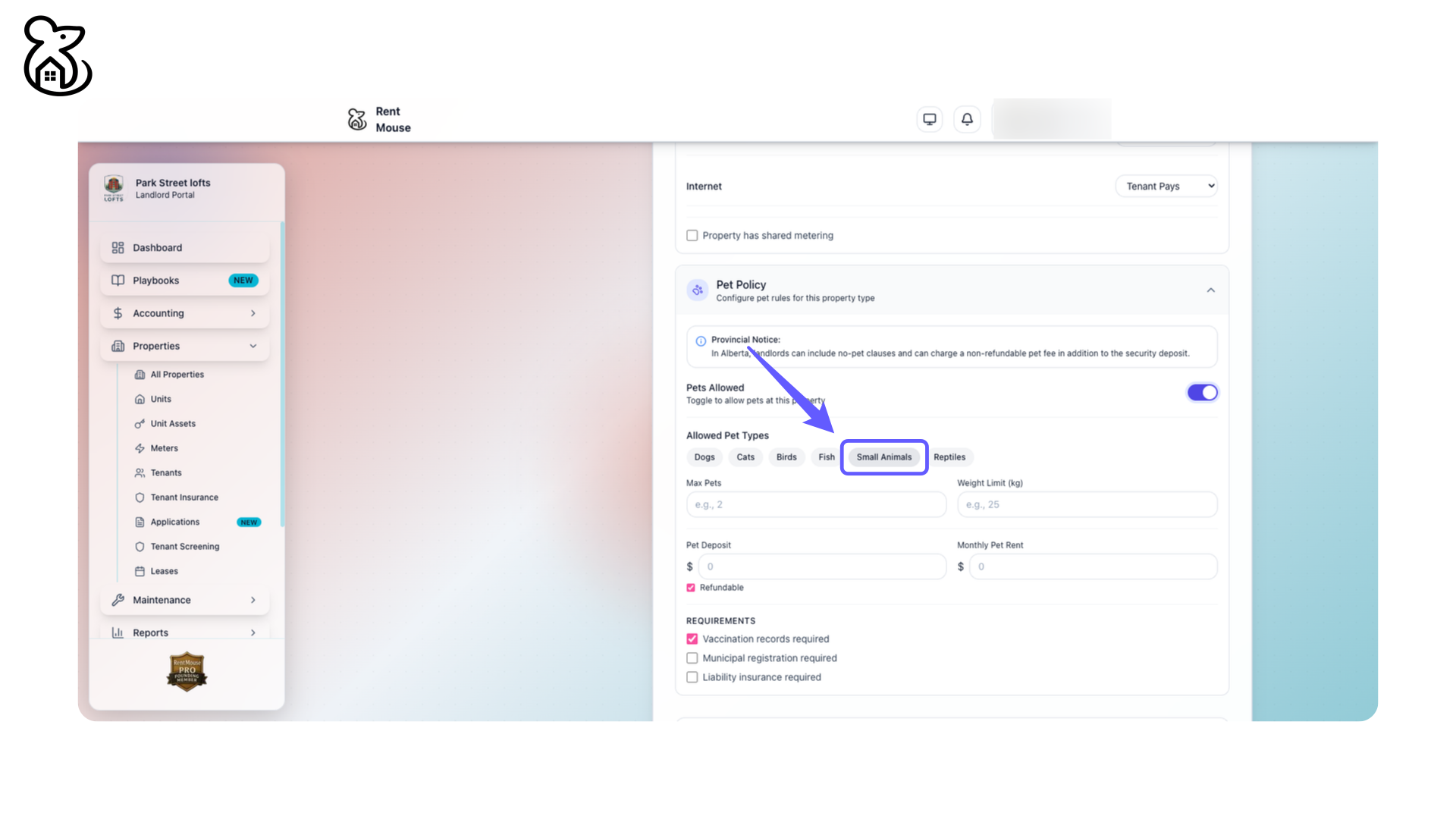1456x819 pixels.
Task: Enable Municipal registration required checkbox
Action: 692,658
